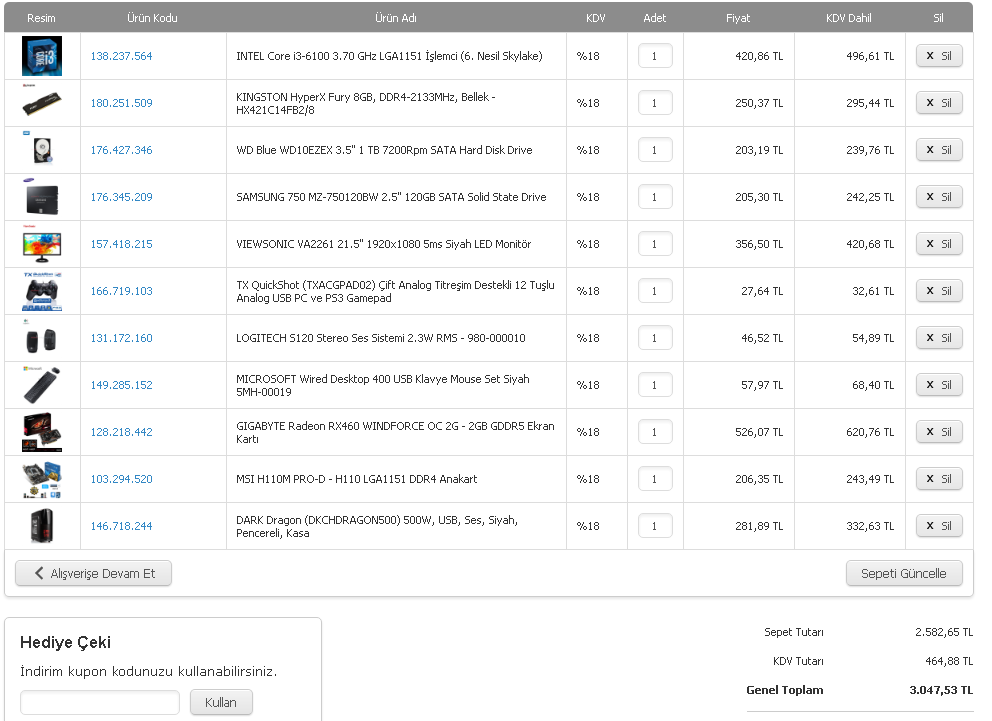This screenshot has height=721, width=992.
Task: Focus quantity field for Samsung 750 SSD
Action: (655, 197)
